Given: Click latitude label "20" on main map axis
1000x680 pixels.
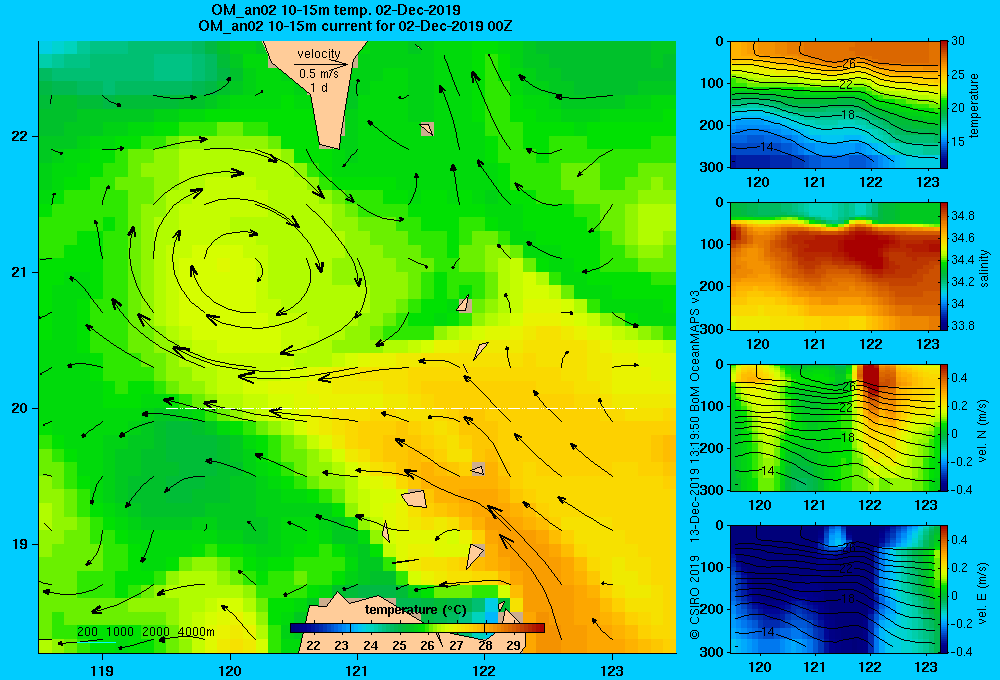Looking at the screenshot, I should point(19,408).
